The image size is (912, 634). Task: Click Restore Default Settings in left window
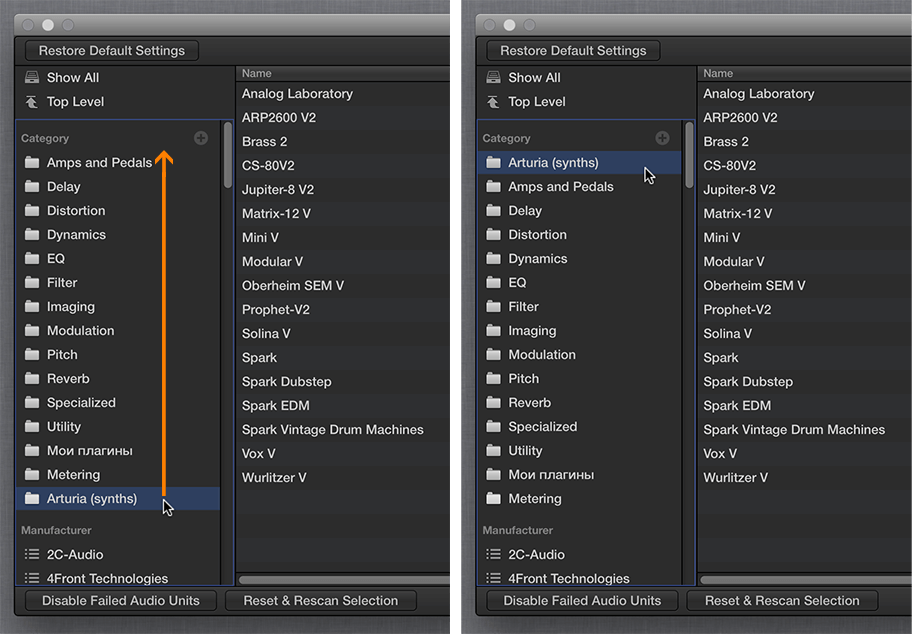pos(112,51)
